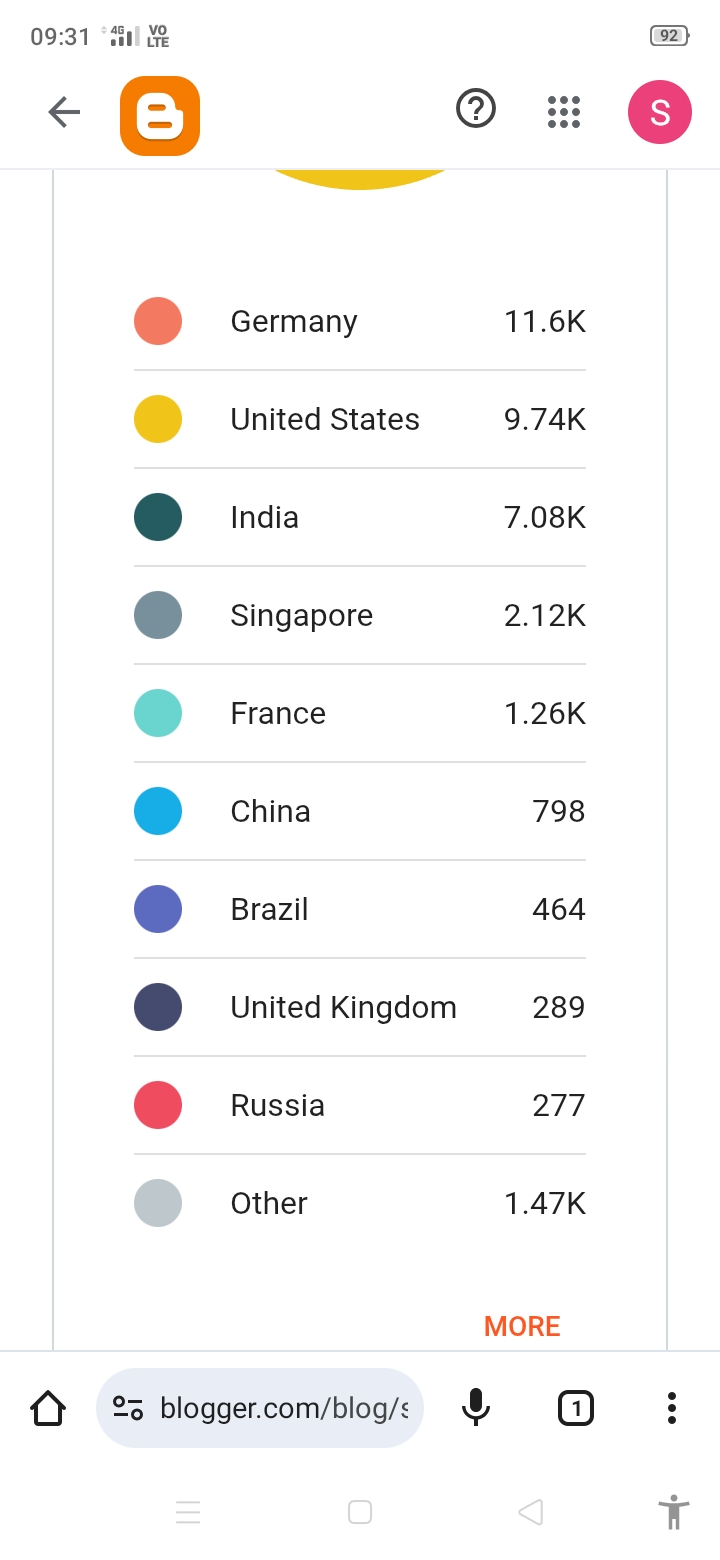
Task: Open the help question mark icon
Action: 476,108
